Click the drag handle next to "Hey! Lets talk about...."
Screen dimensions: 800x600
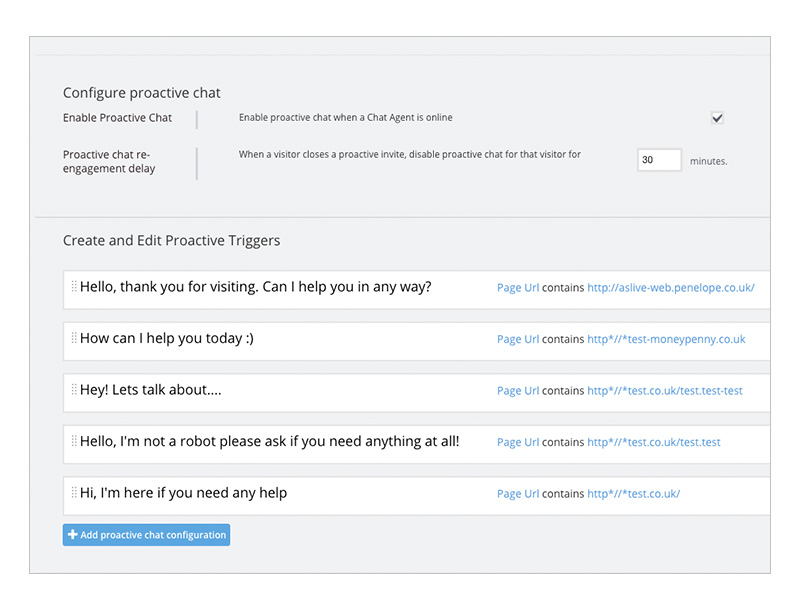pyautogui.click(x=74, y=390)
